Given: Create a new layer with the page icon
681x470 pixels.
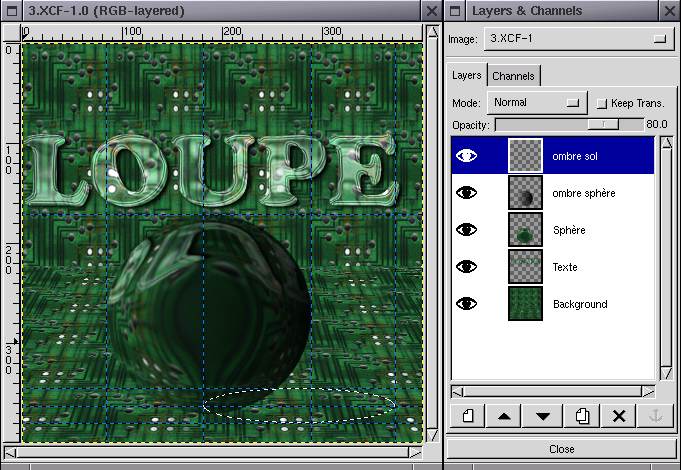Looking at the screenshot, I should (467, 416).
